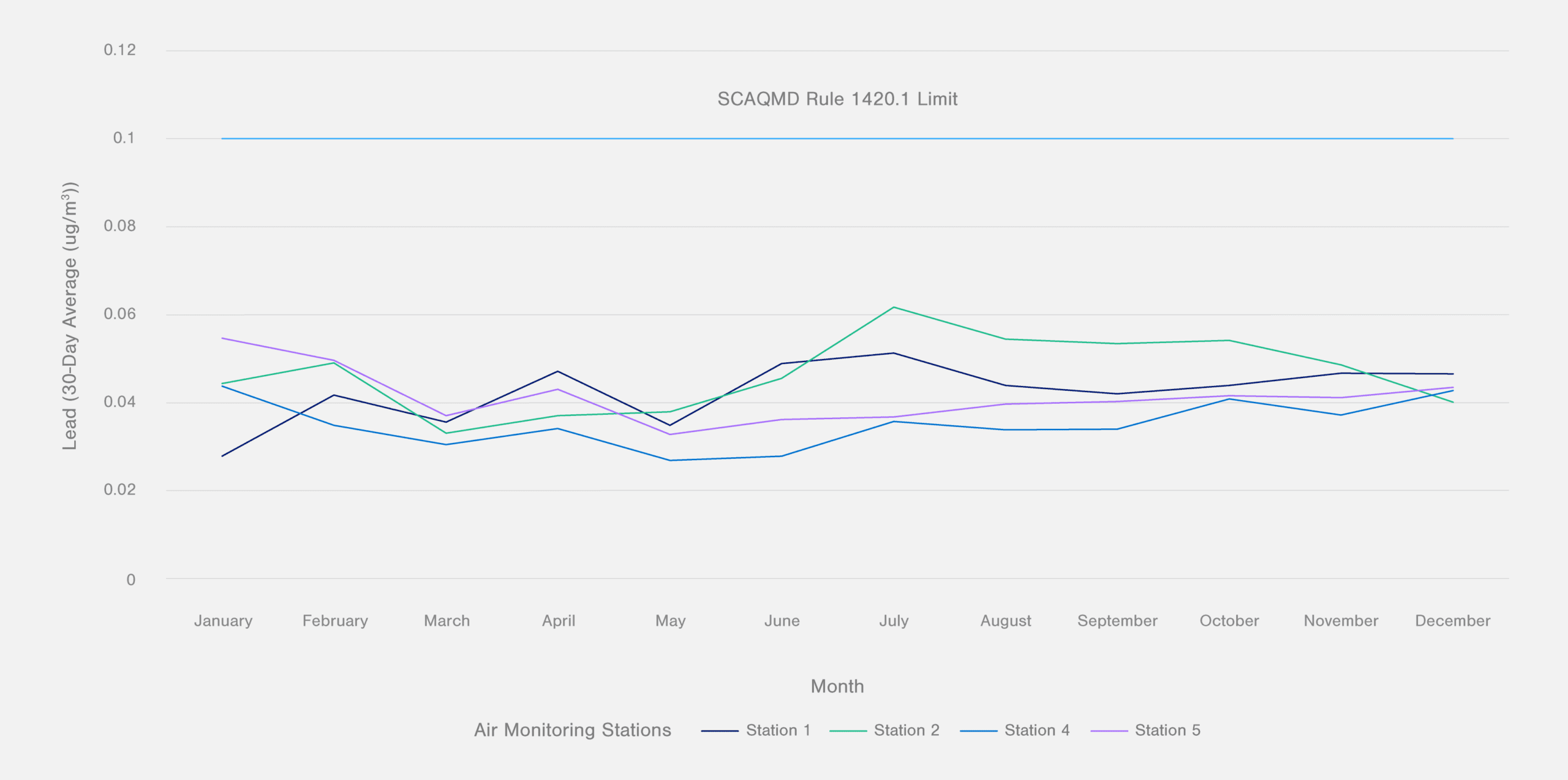The height and width of the screenshot is (780, 1568).
Task: Click the Month axis title
Action: 837,686
